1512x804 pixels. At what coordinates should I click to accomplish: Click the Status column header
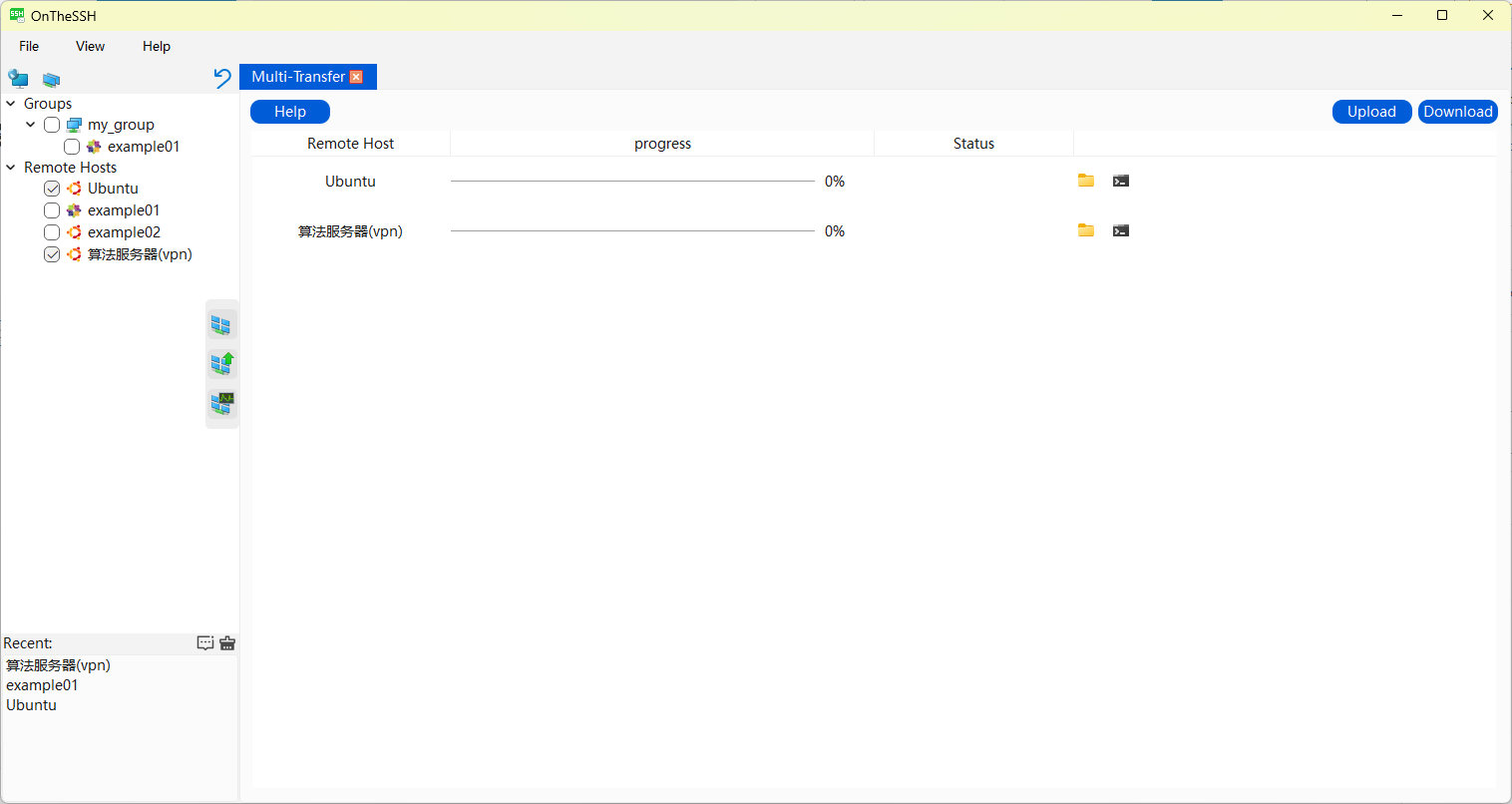coord(973,144)
